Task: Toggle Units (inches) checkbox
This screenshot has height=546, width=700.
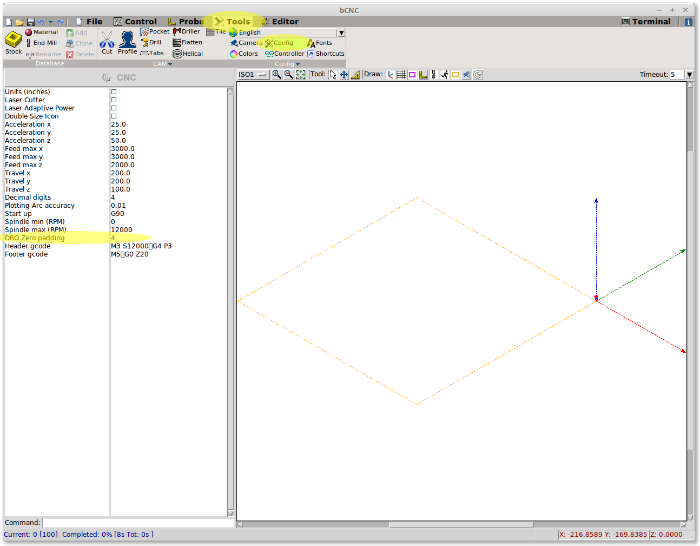Action: coord(114,92)
